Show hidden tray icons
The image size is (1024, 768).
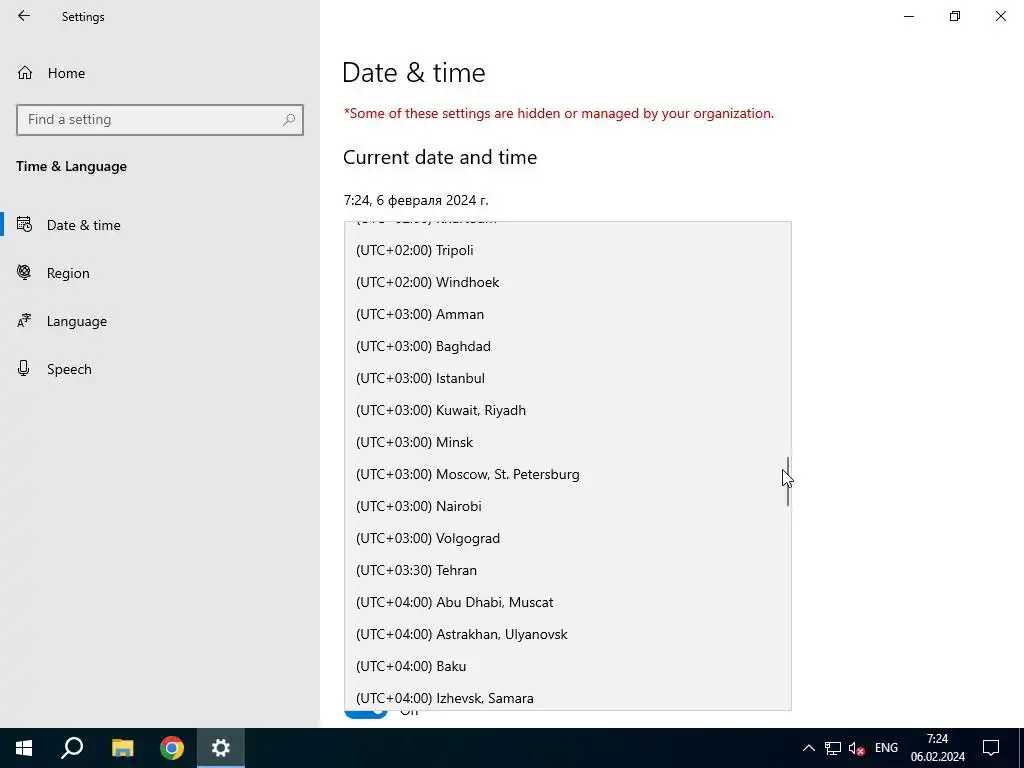tap(808, 748)
